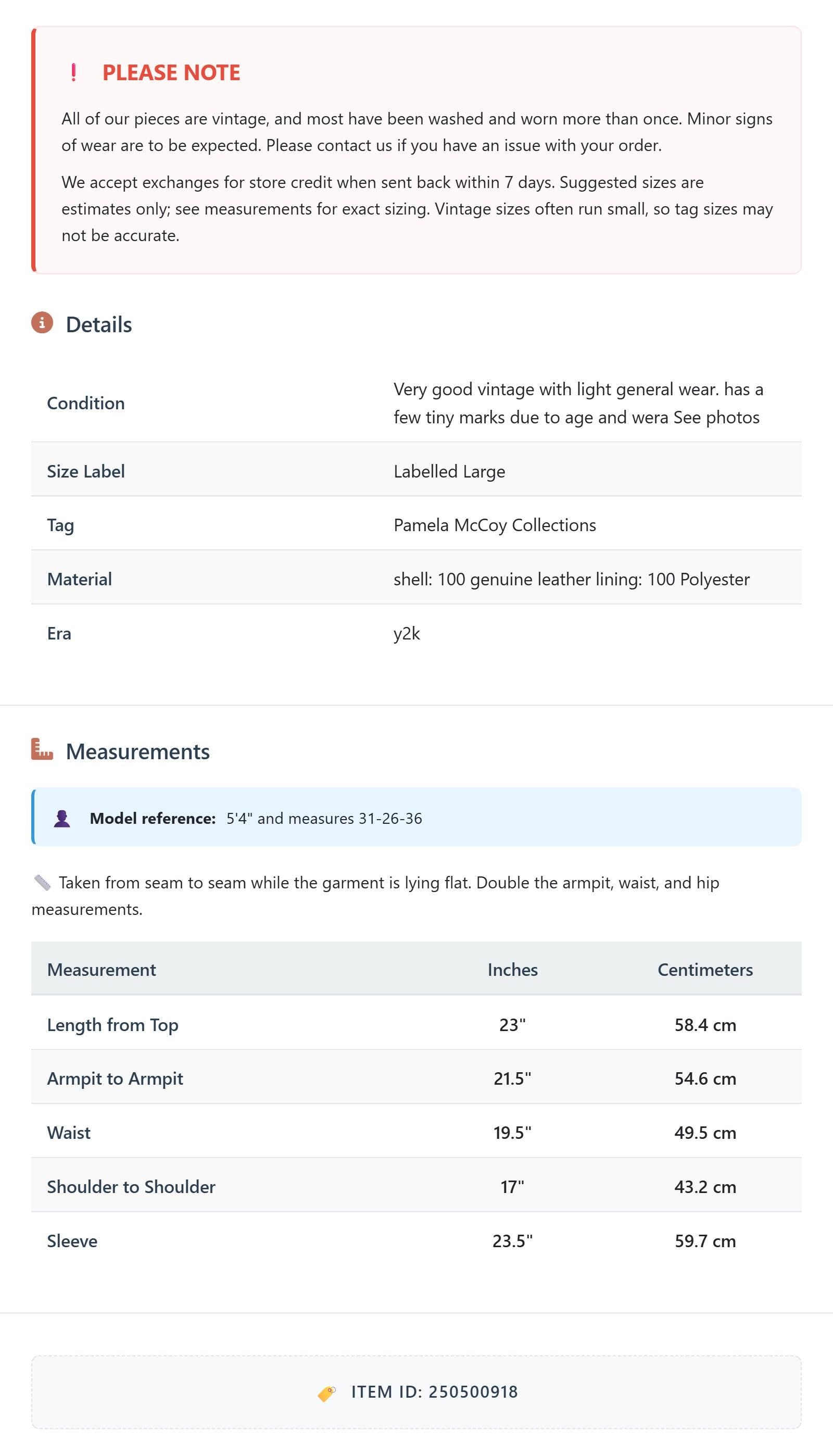The image size is (833, 1456).
Task: Click the Inches column header
Action: [513, 969]
